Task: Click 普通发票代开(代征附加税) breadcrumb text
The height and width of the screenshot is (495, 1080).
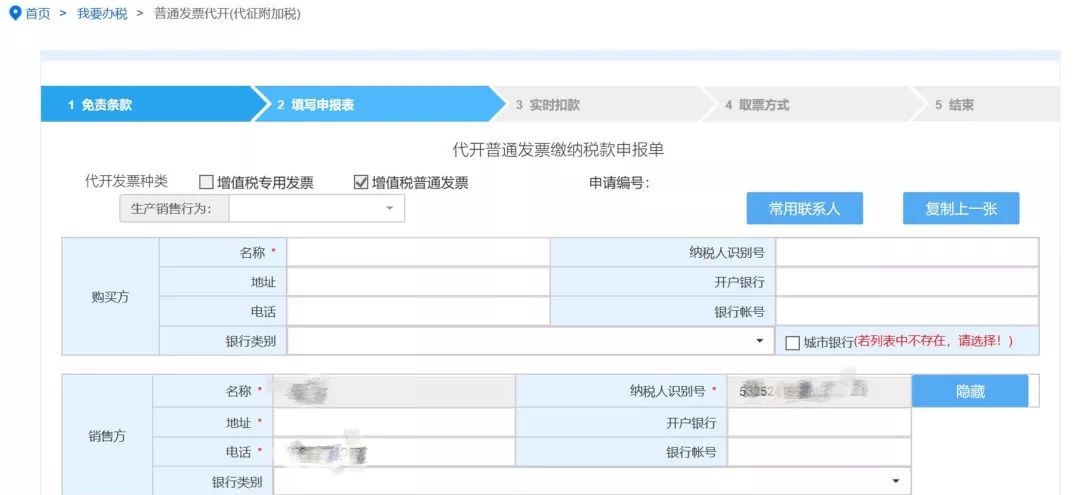Action: point(227,14)
